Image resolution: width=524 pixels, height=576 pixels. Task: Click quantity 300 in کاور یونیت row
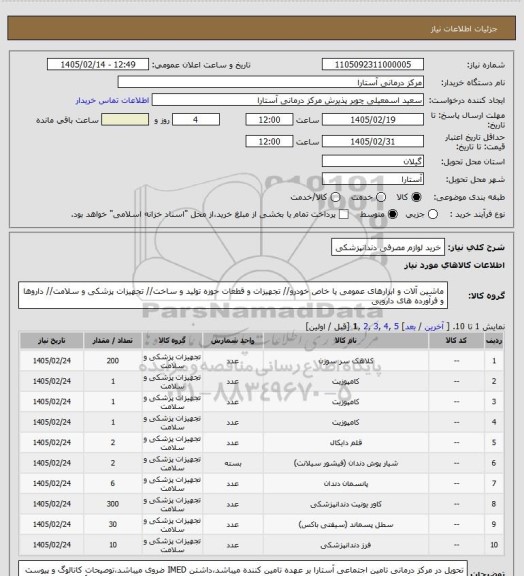coord(112,504)
